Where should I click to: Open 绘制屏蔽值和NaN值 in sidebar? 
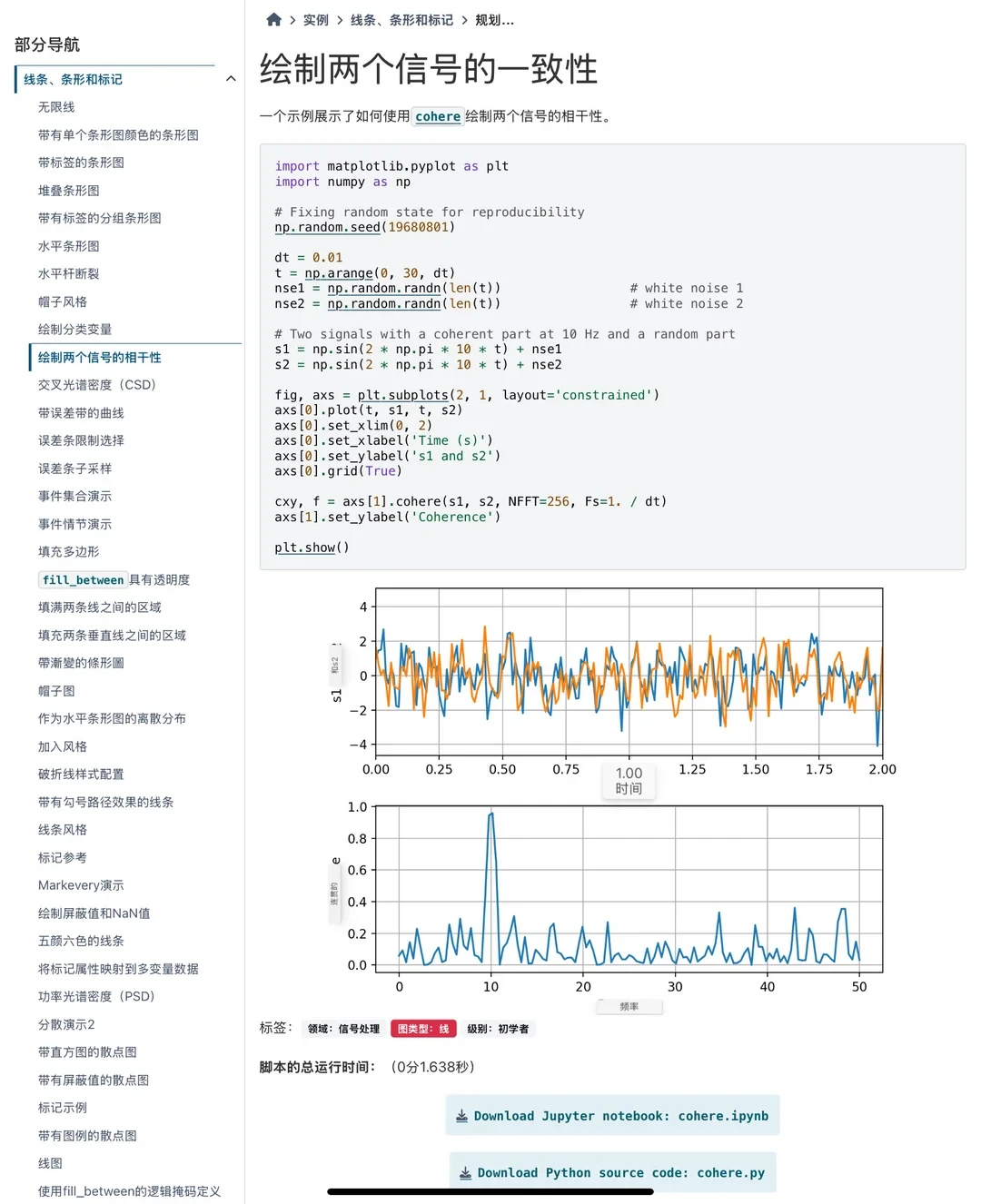tap(94, 913)
